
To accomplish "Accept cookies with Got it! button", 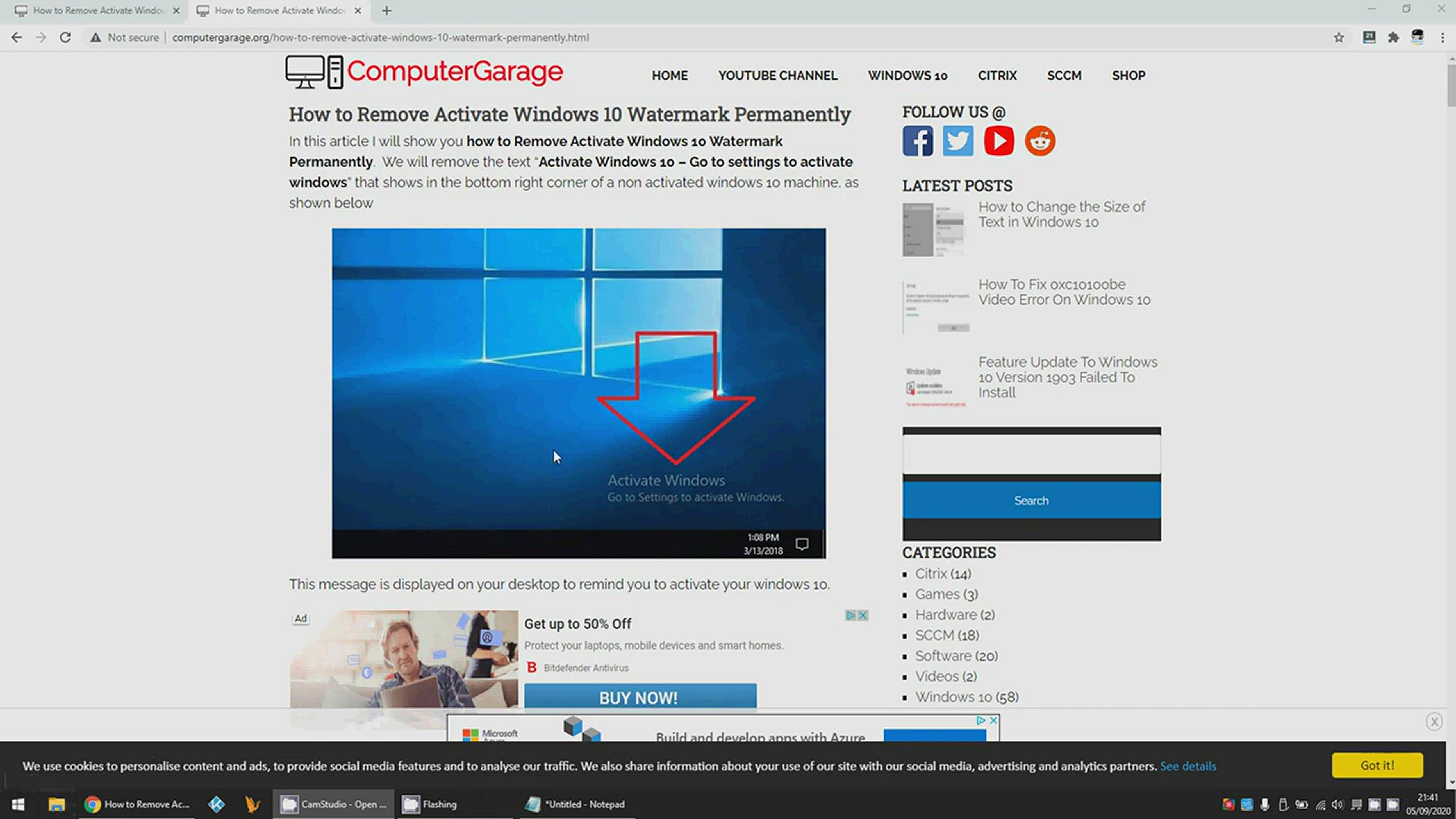I will point(1377,766).
